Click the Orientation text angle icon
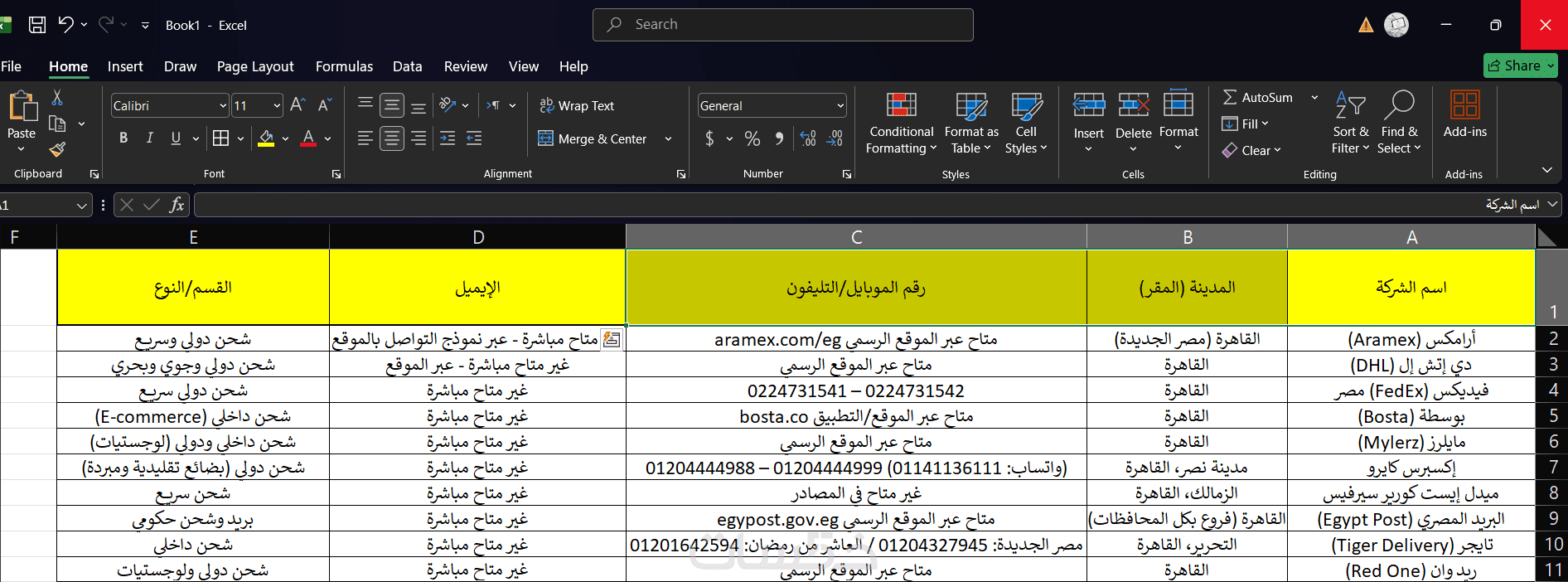 click(448, 105)
